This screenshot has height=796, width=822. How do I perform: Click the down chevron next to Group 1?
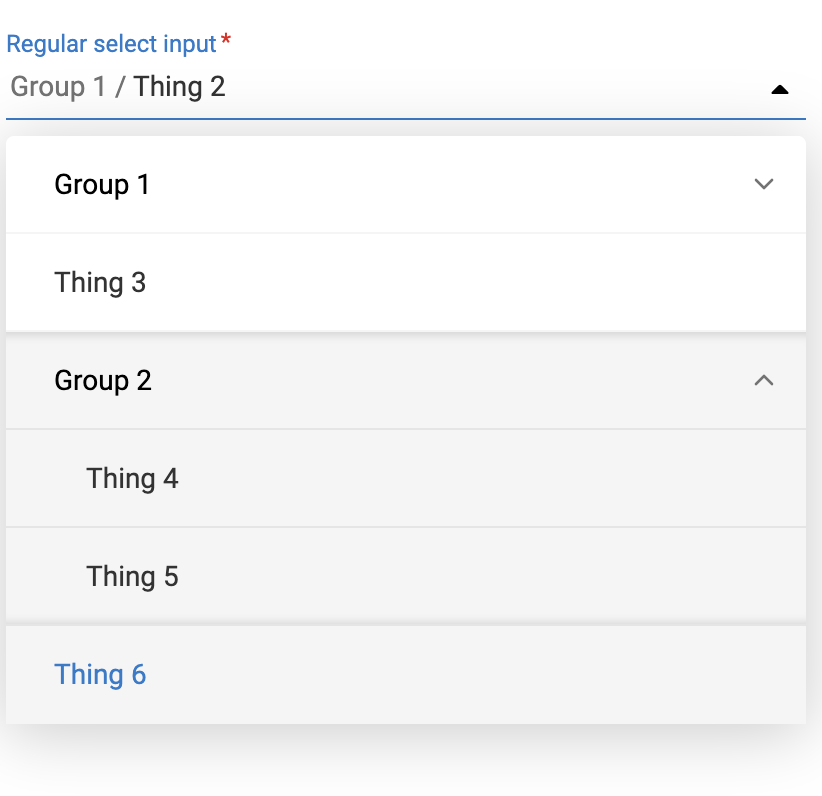764,184
